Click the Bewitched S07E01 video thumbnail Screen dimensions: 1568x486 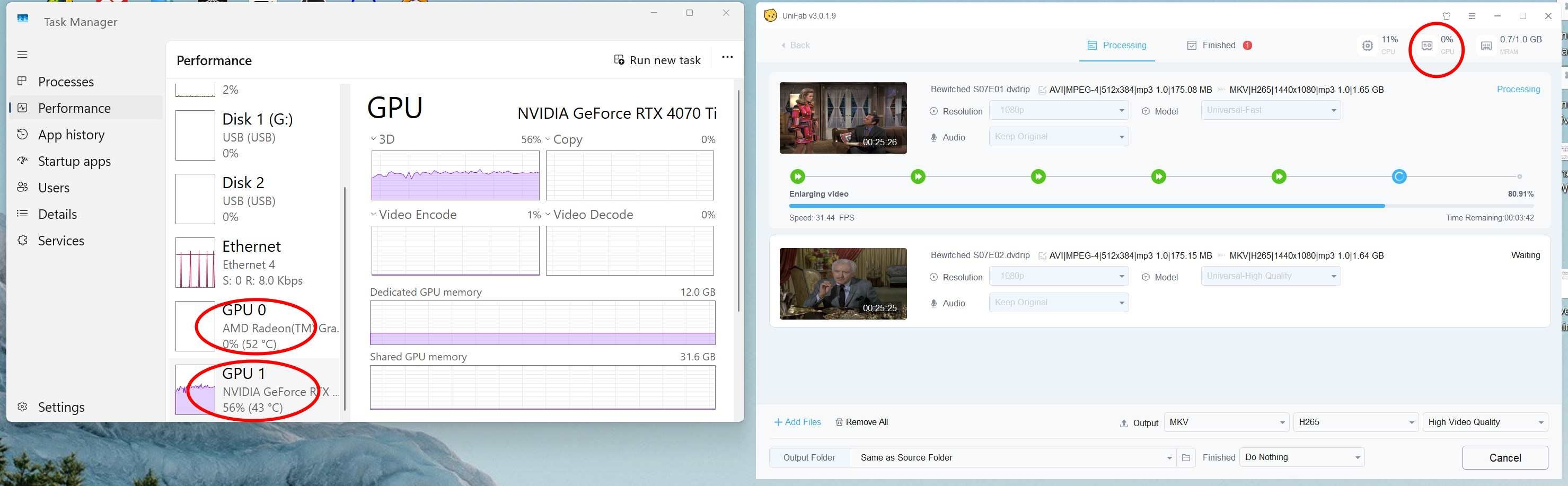[843, 118]
